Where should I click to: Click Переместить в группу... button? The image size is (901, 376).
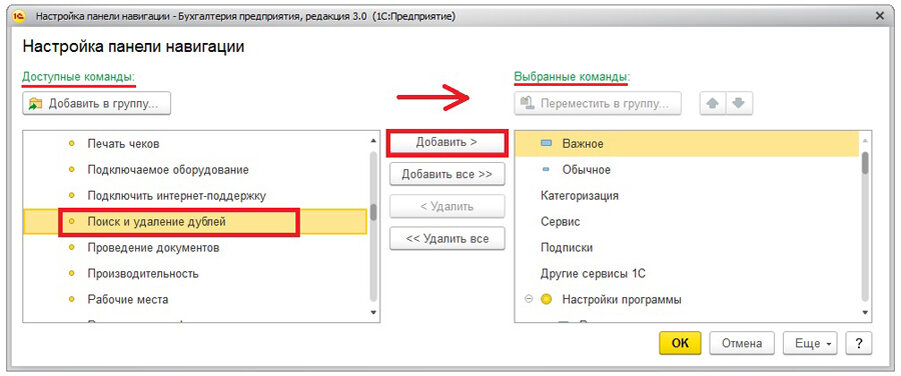(598, 103)
